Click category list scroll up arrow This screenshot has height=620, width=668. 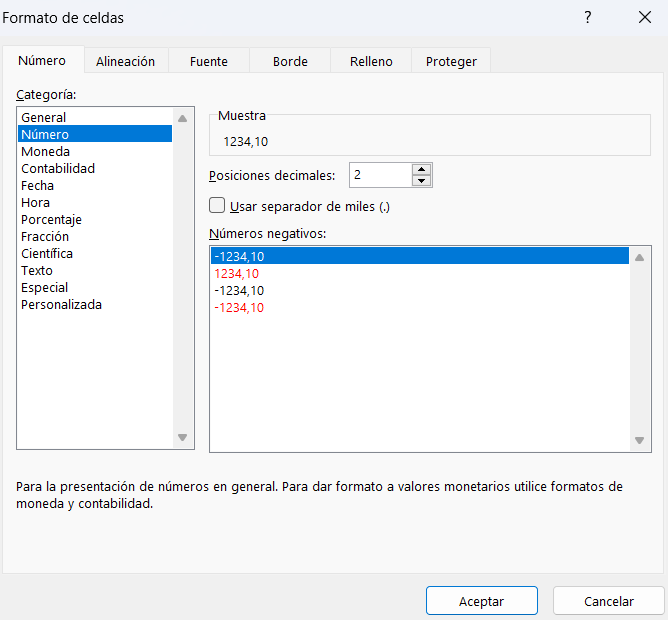tap(182, 118)
